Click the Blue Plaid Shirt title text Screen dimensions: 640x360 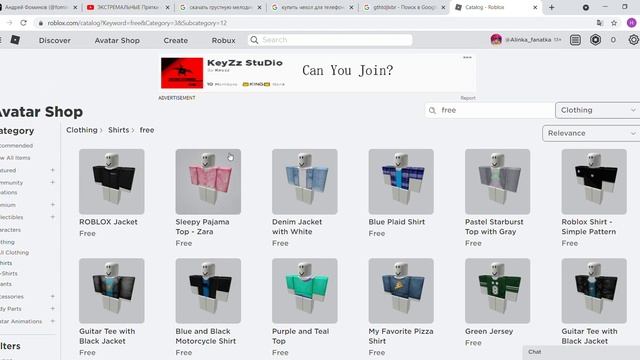(x=397, y=222)
